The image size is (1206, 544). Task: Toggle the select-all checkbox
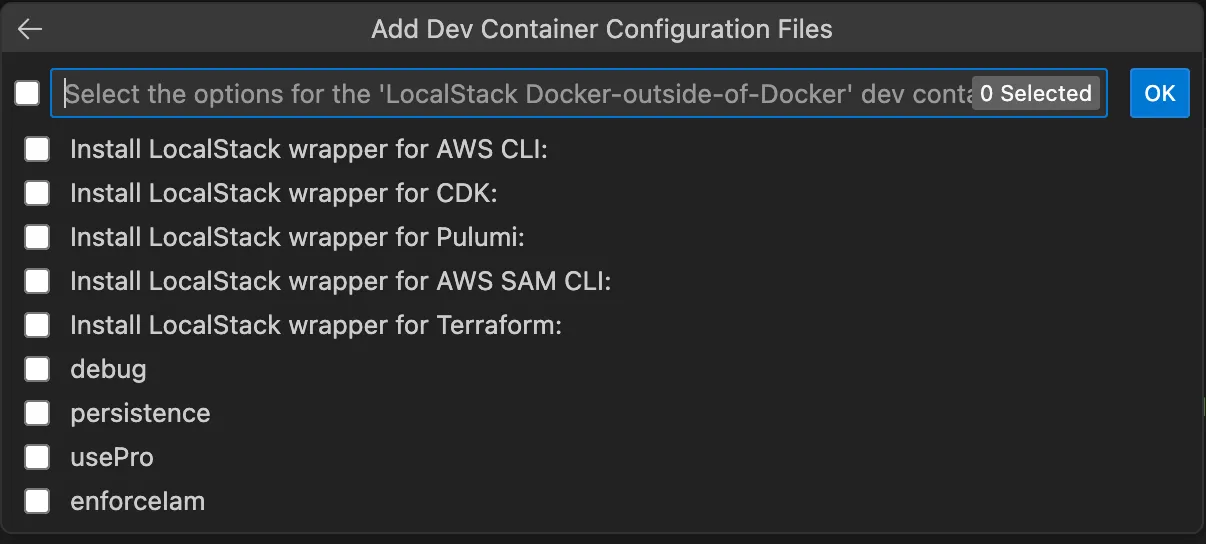coord(27,93)
